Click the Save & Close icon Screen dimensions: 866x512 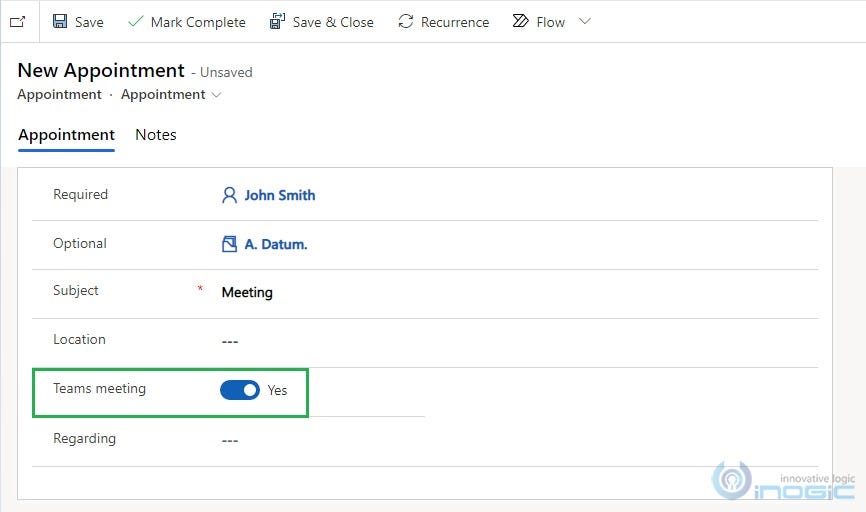tap(277, 22)
